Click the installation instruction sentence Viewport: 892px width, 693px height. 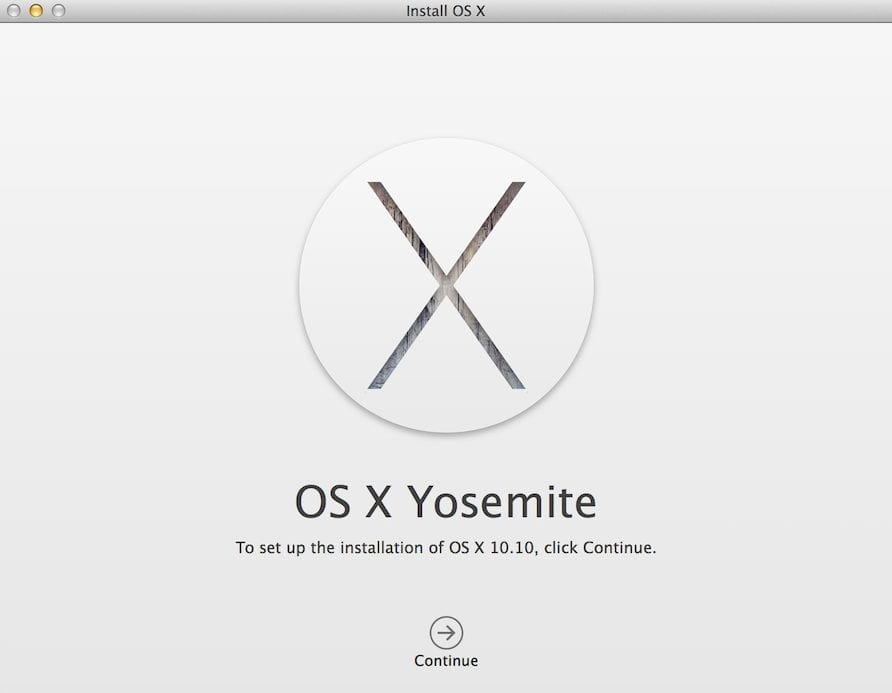(x=446, y=548)
